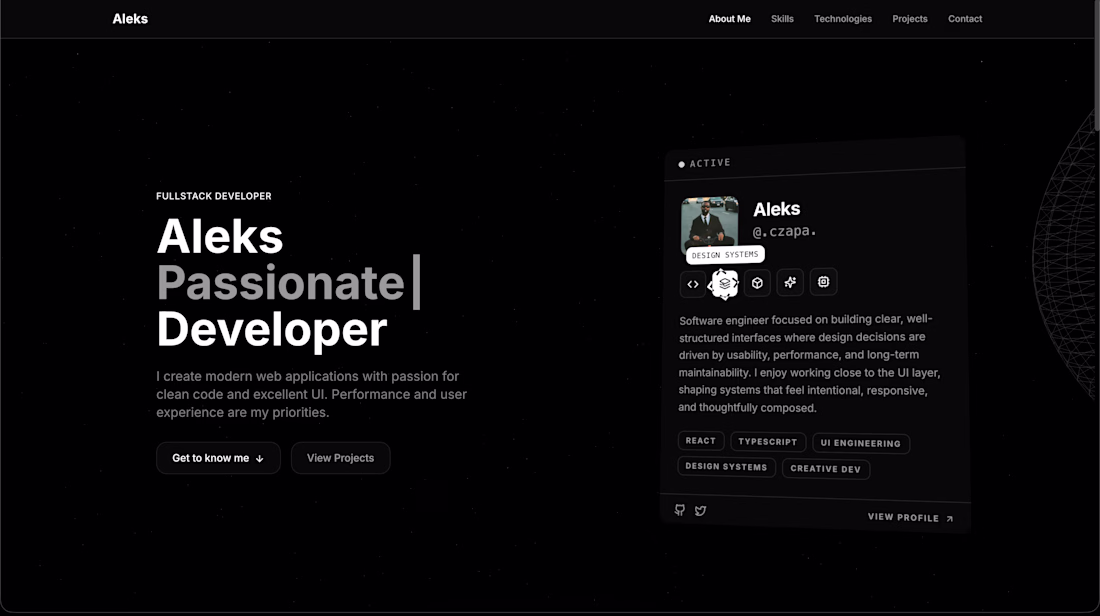Go to the Projects nav item
The width and height of the screenshot is (1100, 616).
click(910, 19)
